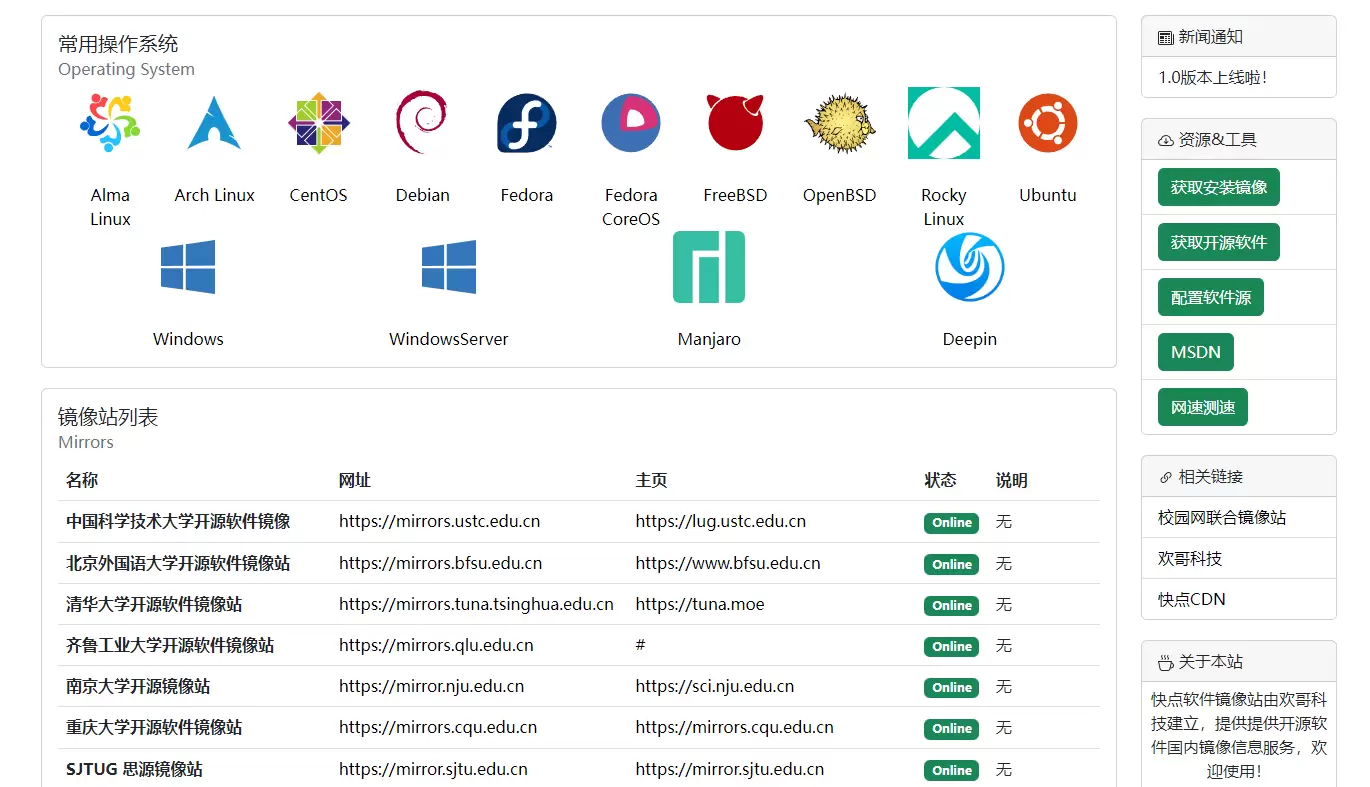Click the 关于本站 coffee cup icon
1370x787 pixels.
pos(1165,662)
